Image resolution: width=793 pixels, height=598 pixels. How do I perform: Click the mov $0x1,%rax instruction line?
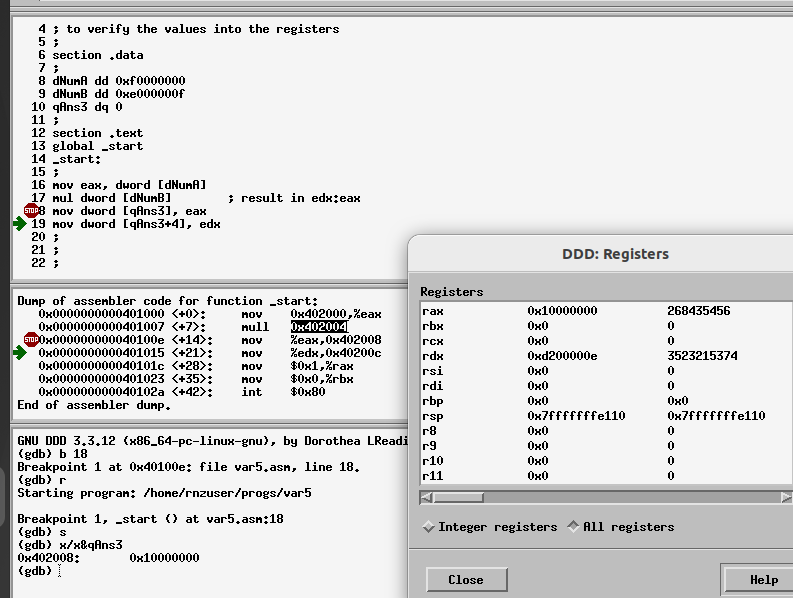[x=297, y=366]
